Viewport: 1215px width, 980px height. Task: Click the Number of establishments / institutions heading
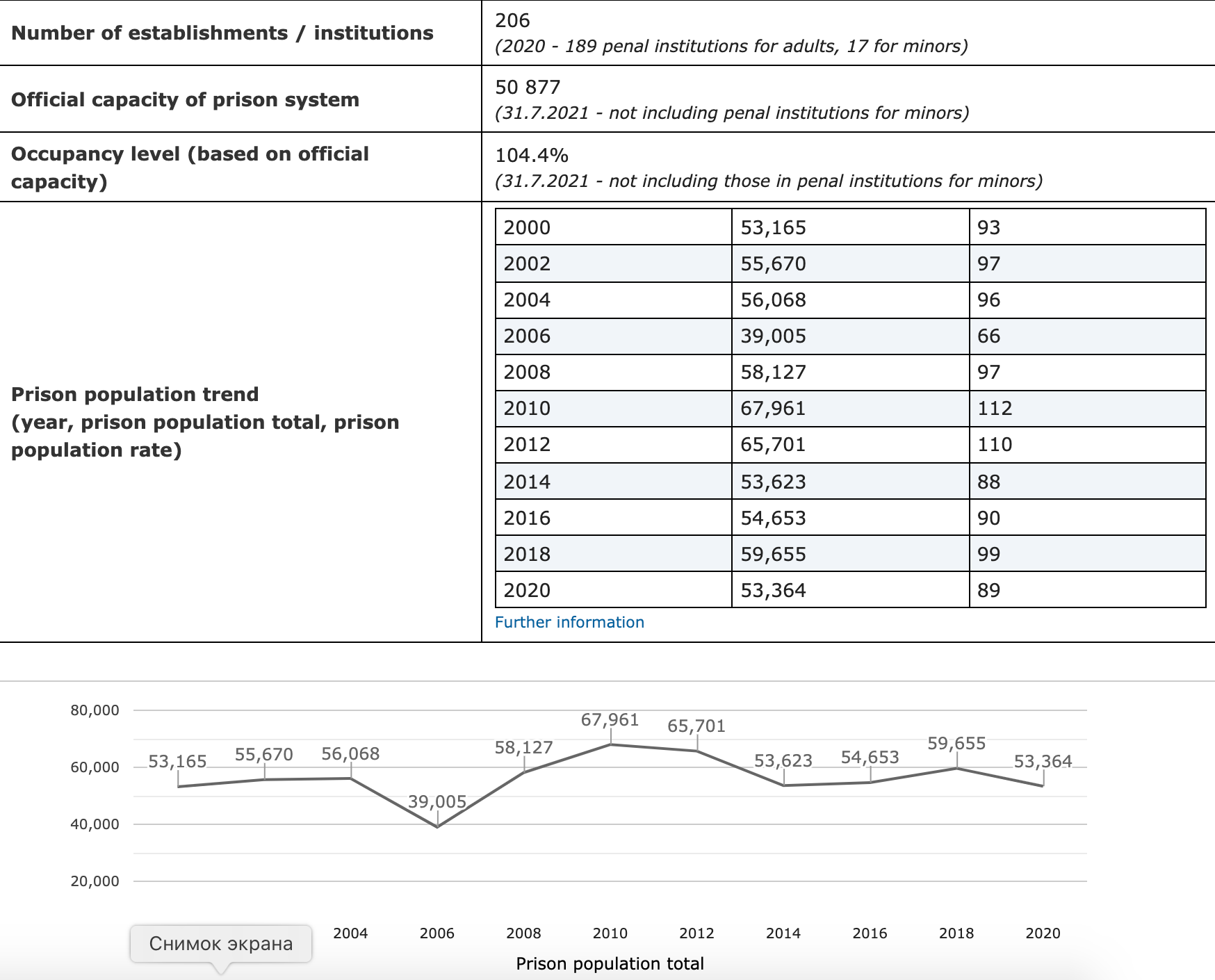pyautogui.click(x=222, y=33)
